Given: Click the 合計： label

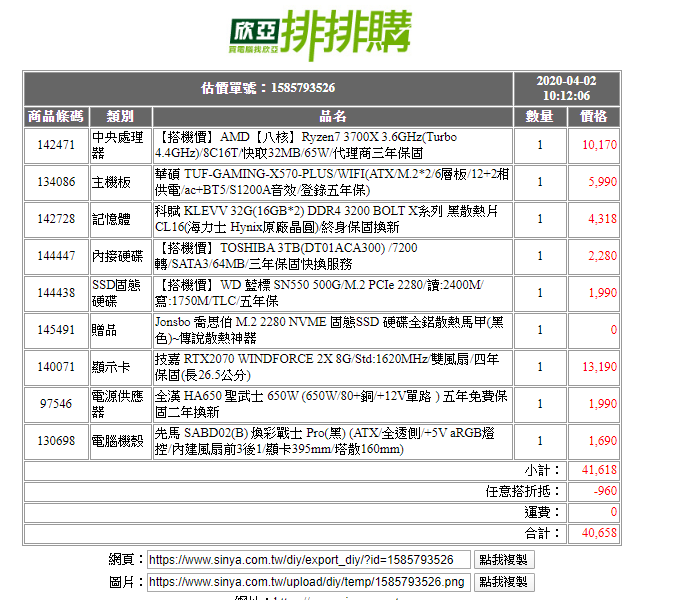Looking at the screenshot, I should [542, 533].
